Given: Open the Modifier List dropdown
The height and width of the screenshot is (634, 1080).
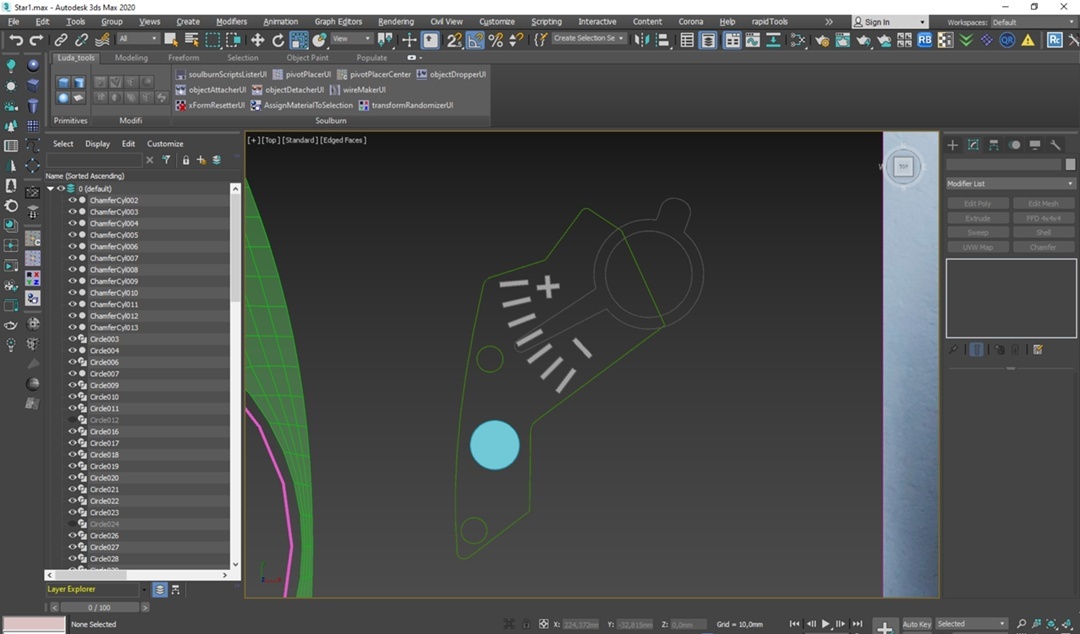Looking at the screenshot, I should tap(1010, 184).
